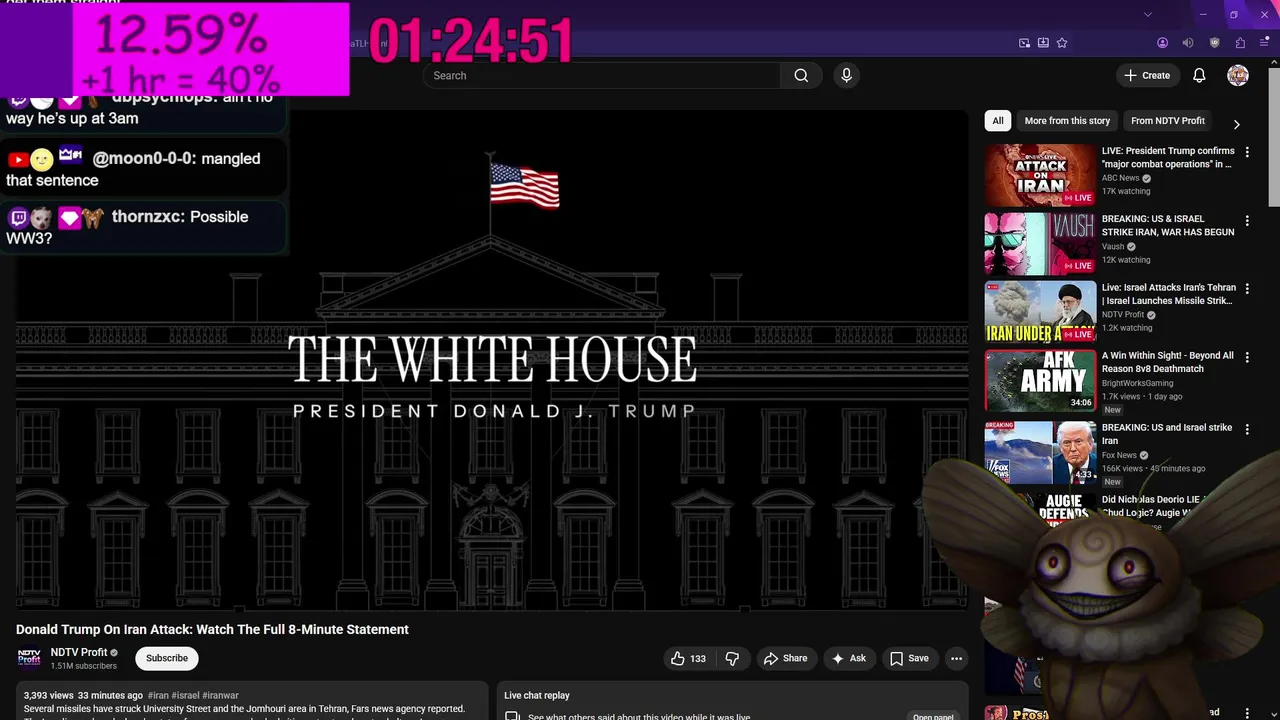Open title "LIVE: President Trump confirms"
Image resolution: width=1280 pixels, height=720 pixels.
pos(1168,157)
